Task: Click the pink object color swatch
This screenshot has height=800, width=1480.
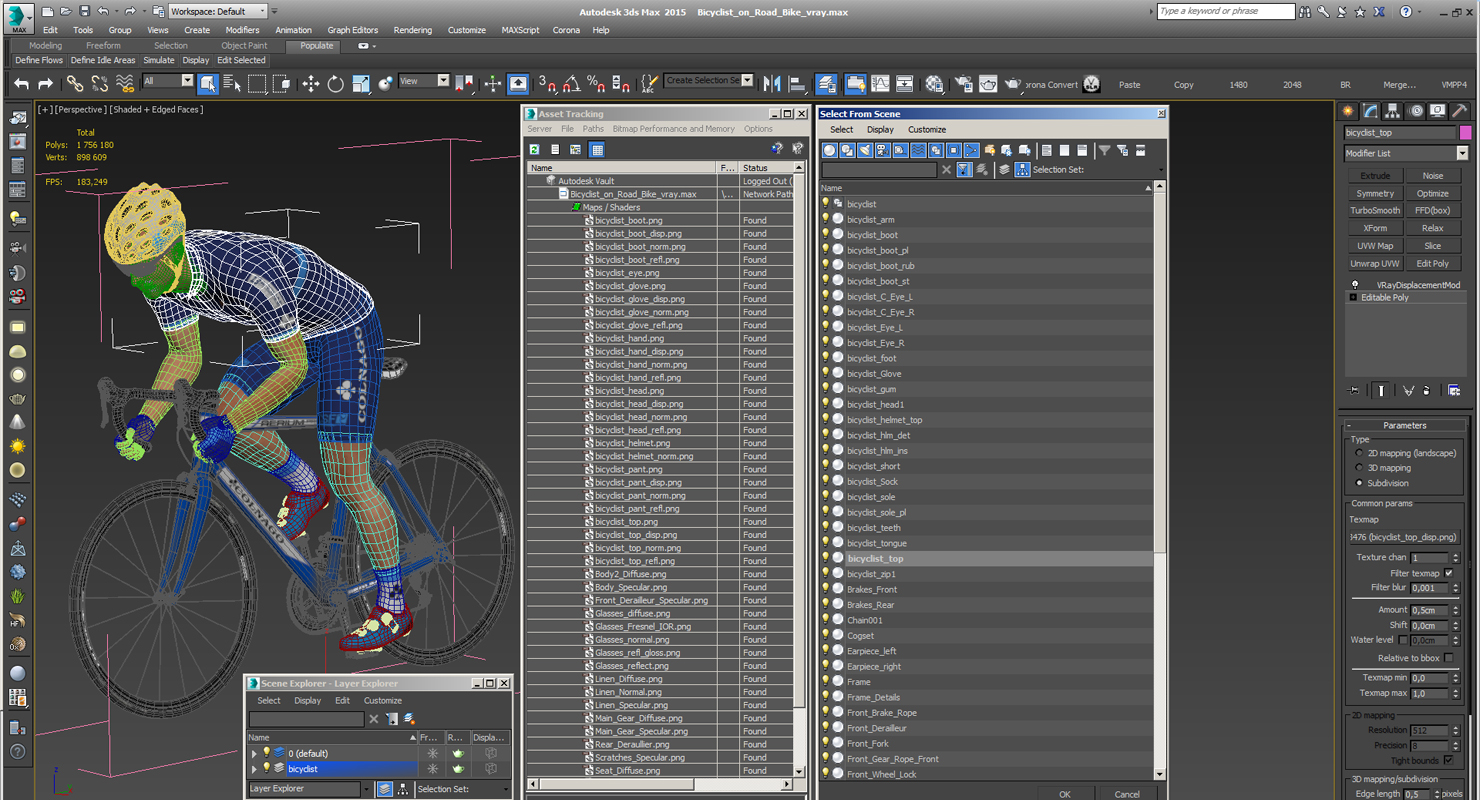Action: (1465, 132)
